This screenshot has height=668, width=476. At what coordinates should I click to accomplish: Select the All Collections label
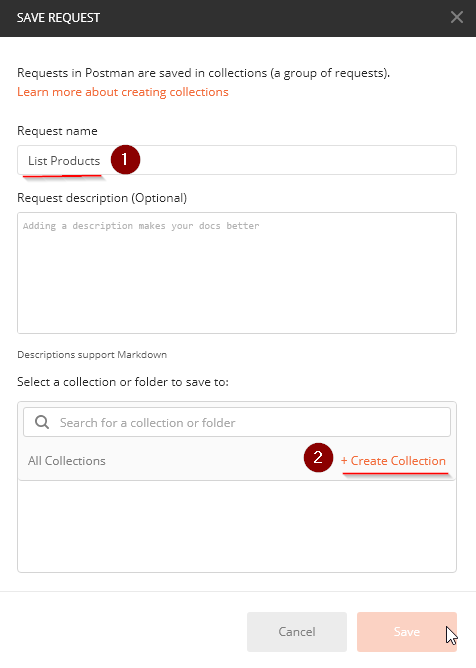(x=66, y=461)
